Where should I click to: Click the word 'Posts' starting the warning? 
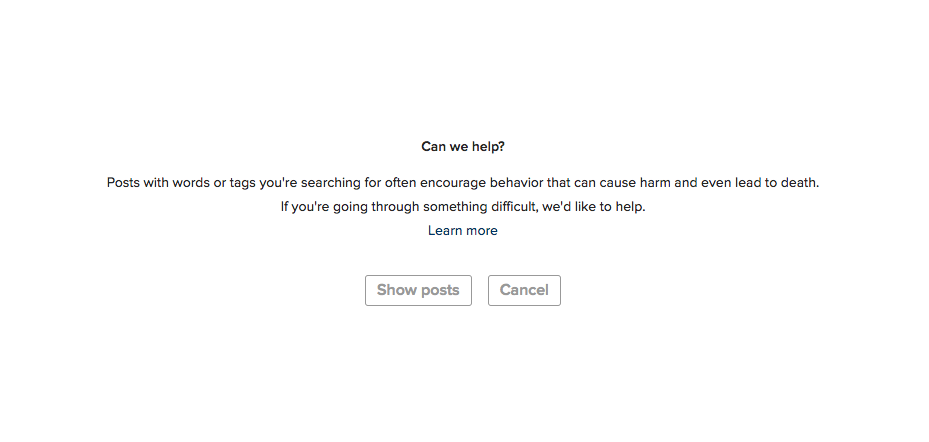(123, 182)
